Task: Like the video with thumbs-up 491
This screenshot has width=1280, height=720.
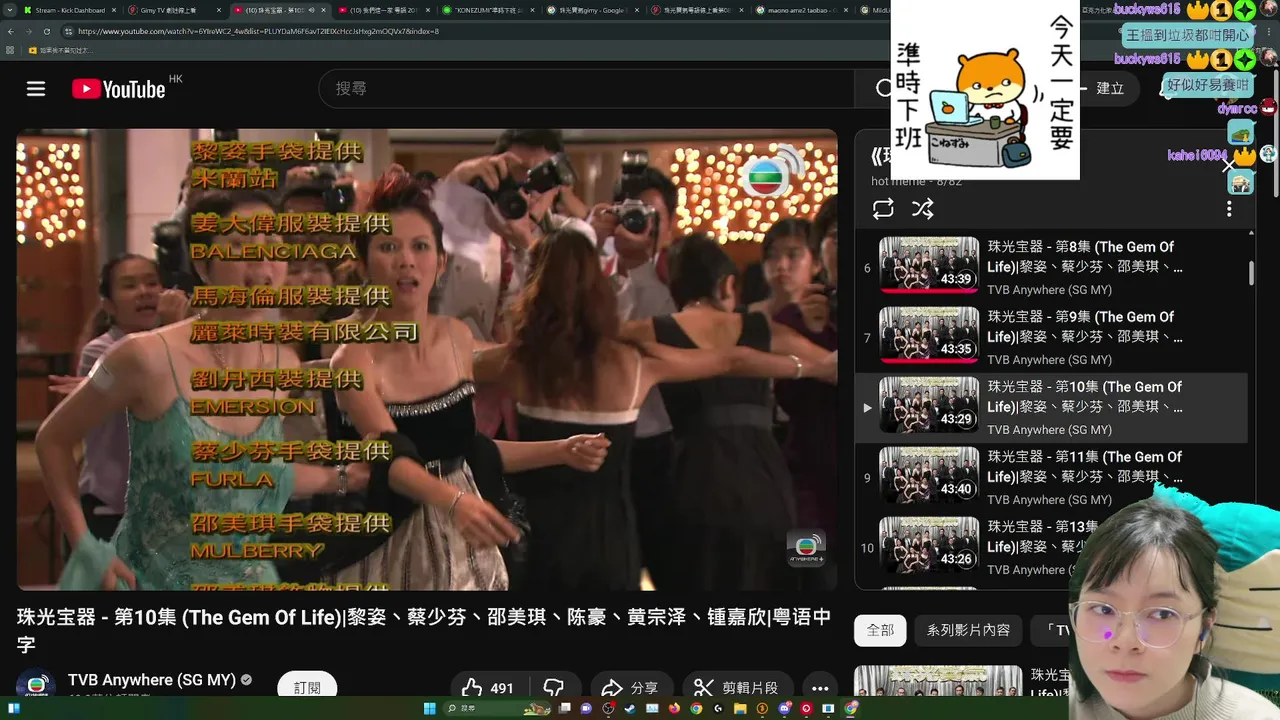Action: [488, 688]
